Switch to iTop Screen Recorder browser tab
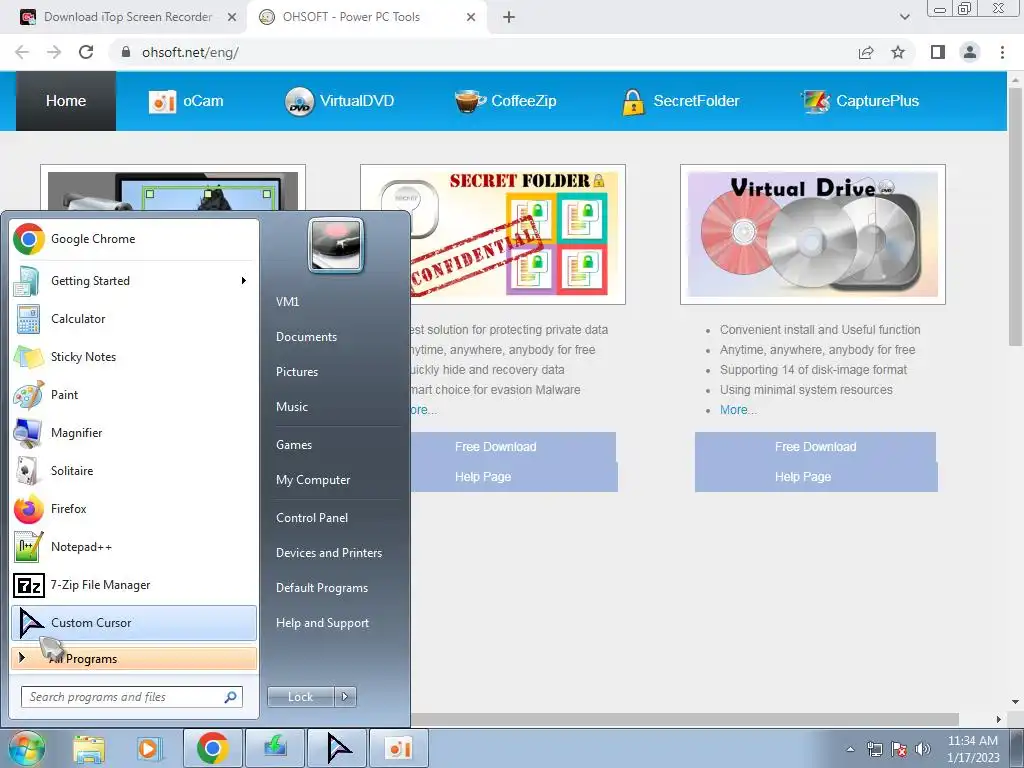This screenshot has width=1024, height=768. coord(128,17)
